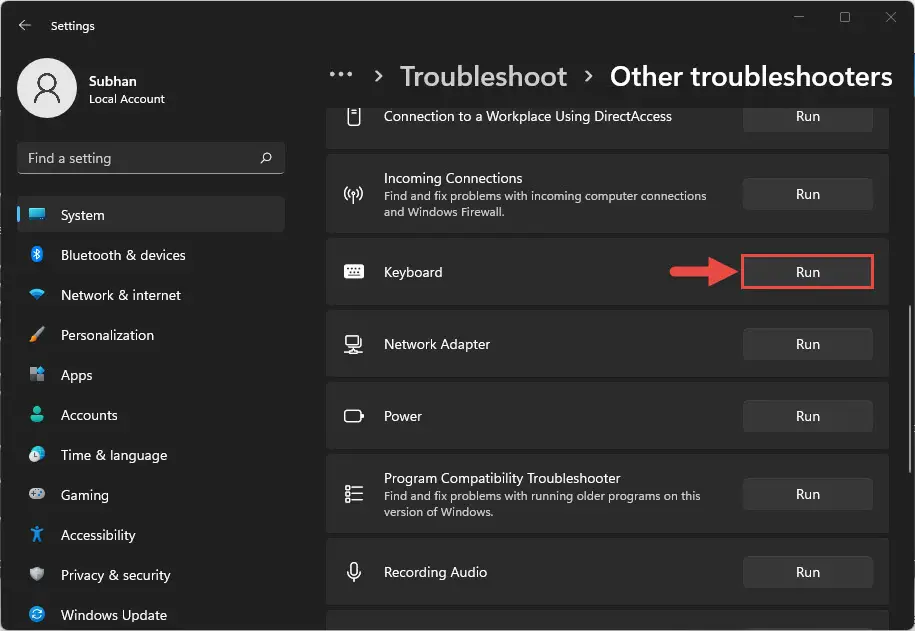Run the Keyboard troubleshooter

point(807,271)
